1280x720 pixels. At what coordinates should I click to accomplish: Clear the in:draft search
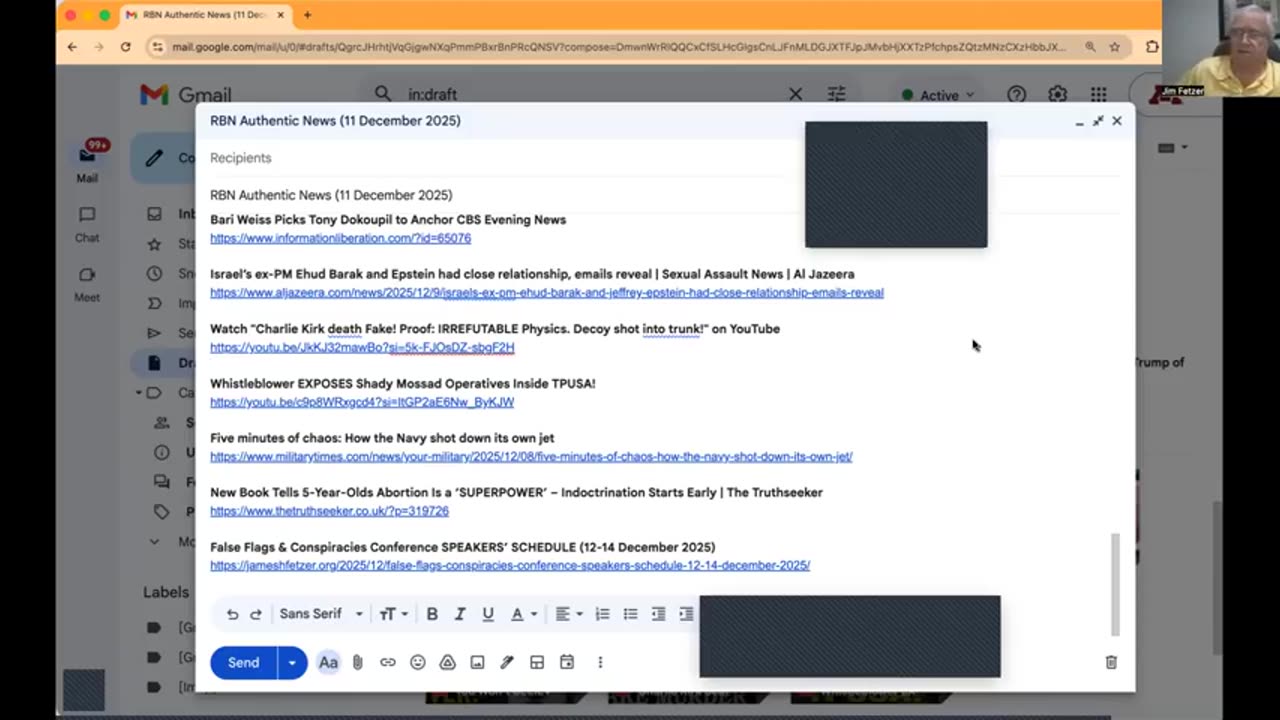point(795,94)
